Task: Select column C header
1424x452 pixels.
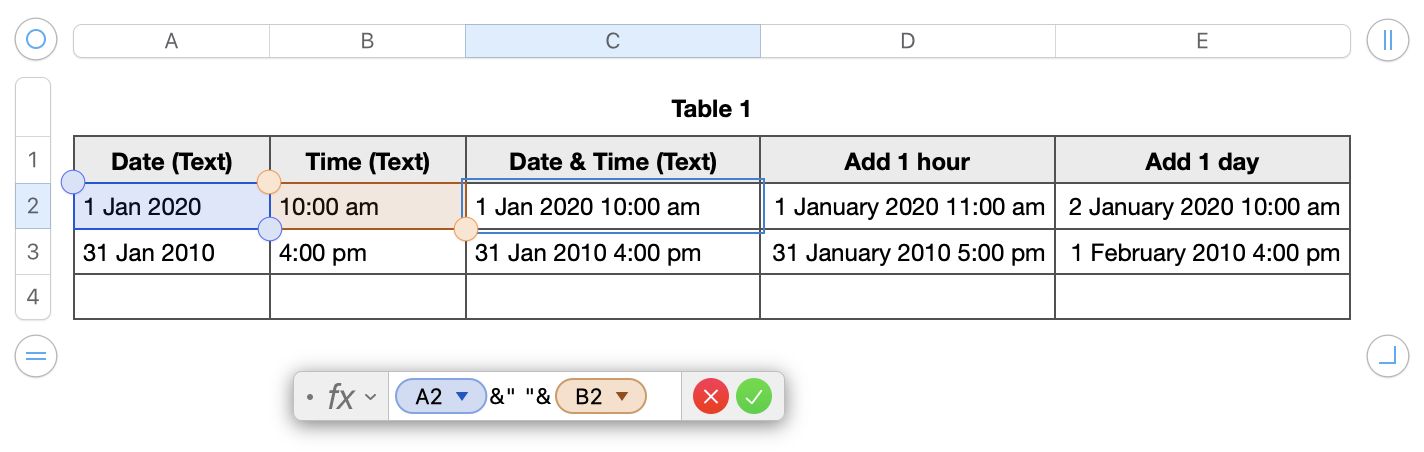Action: (x=612, y=41)
